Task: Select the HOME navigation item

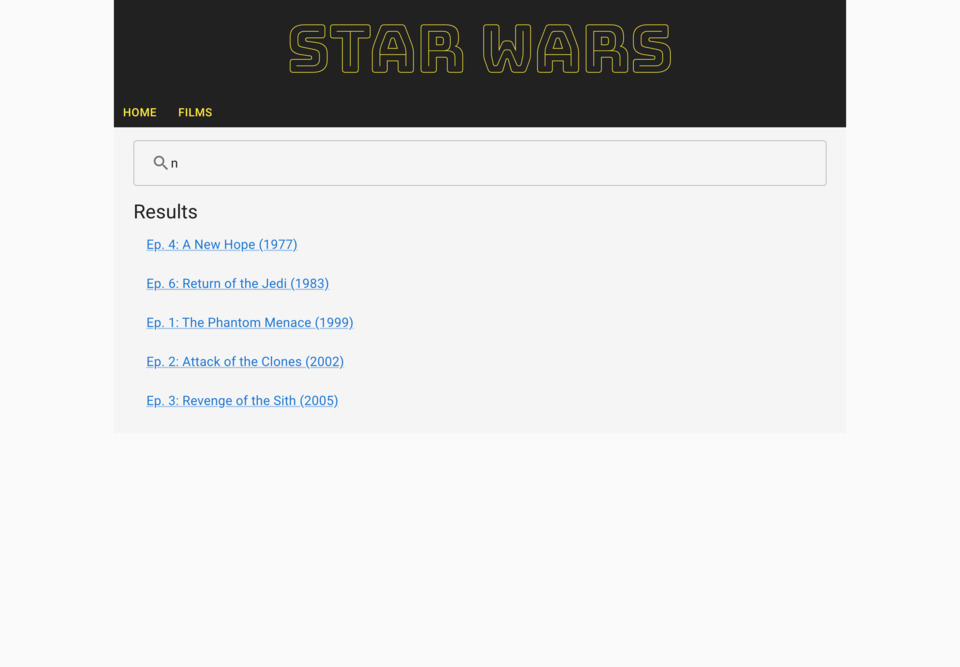Action: pyautogui.click(x=139, y=112)
